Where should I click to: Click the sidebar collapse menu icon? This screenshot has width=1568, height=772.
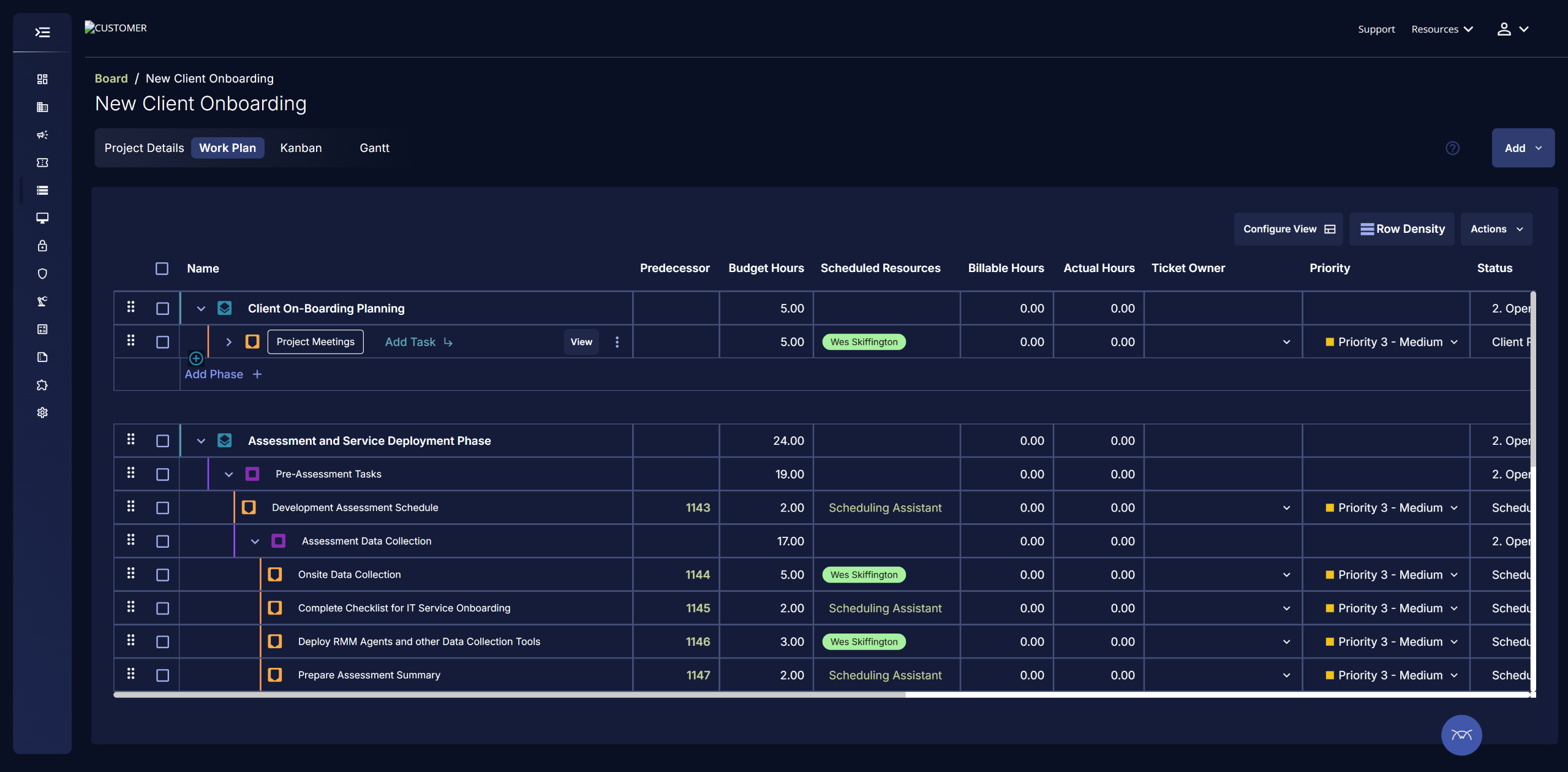tap(42, 32)
